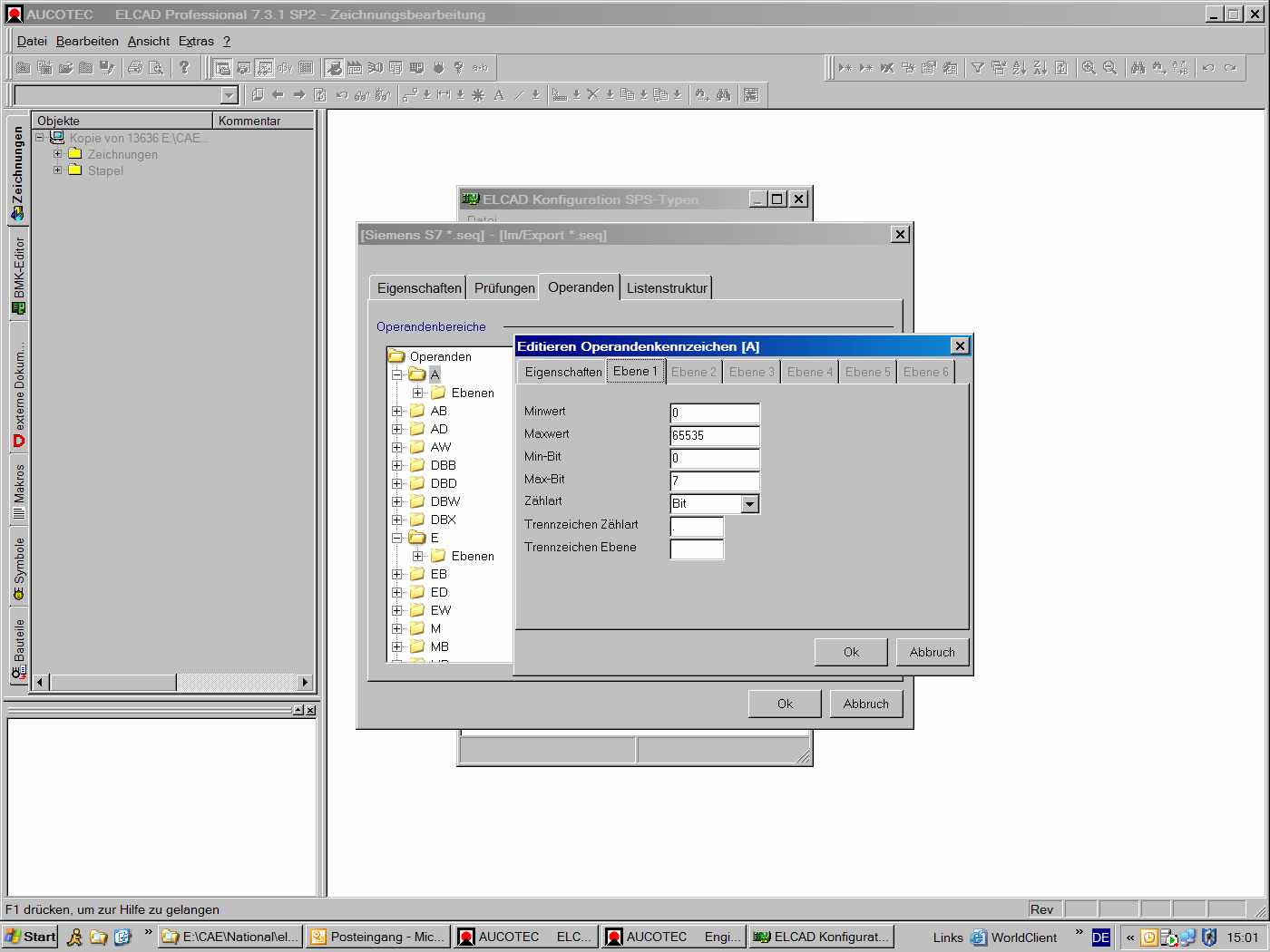
Task: Click the asterisk toolbar icon
Action: [x=477, y=95]
